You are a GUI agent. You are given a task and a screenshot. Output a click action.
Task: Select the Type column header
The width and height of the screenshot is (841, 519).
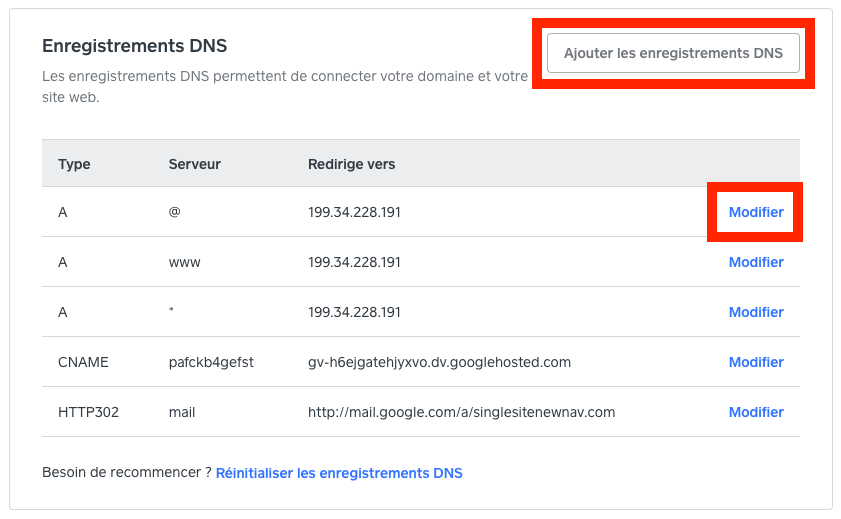click(74, 164)
